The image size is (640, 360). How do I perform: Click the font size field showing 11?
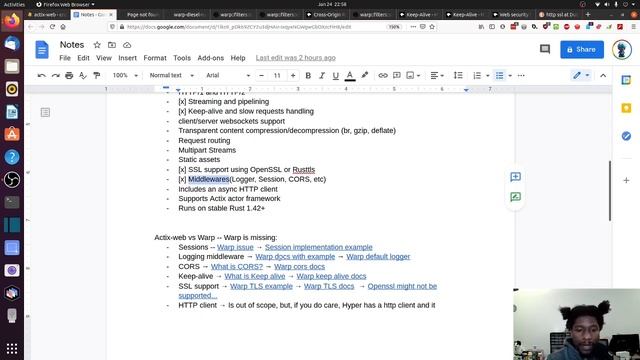tap(277, 76)
